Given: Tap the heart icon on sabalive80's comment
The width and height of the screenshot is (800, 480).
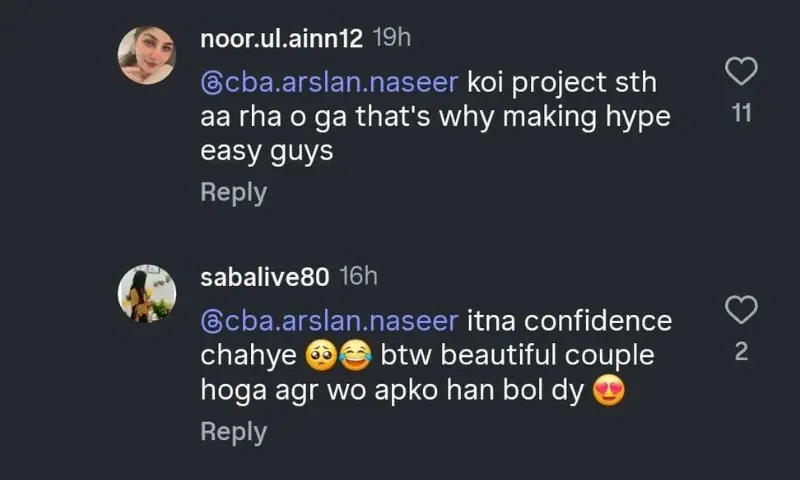Looking at the screenshot, I should click(x=740, y=310).
